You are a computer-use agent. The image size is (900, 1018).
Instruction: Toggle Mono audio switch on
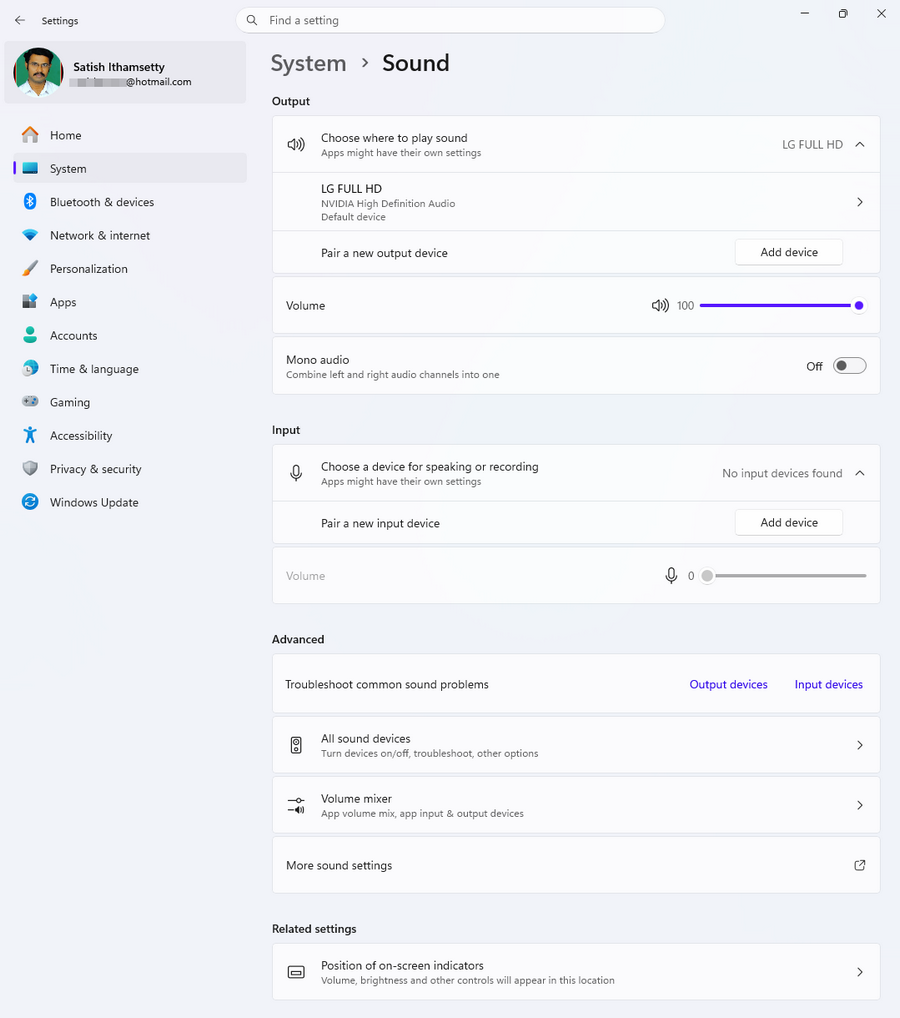[849, 366]
